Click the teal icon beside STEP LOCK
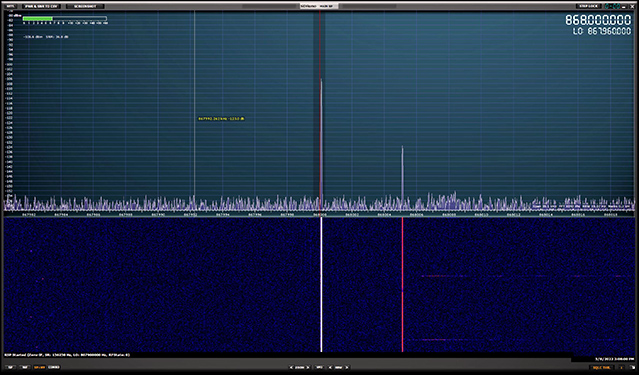The image size is (639, 375). coord(613,6)
